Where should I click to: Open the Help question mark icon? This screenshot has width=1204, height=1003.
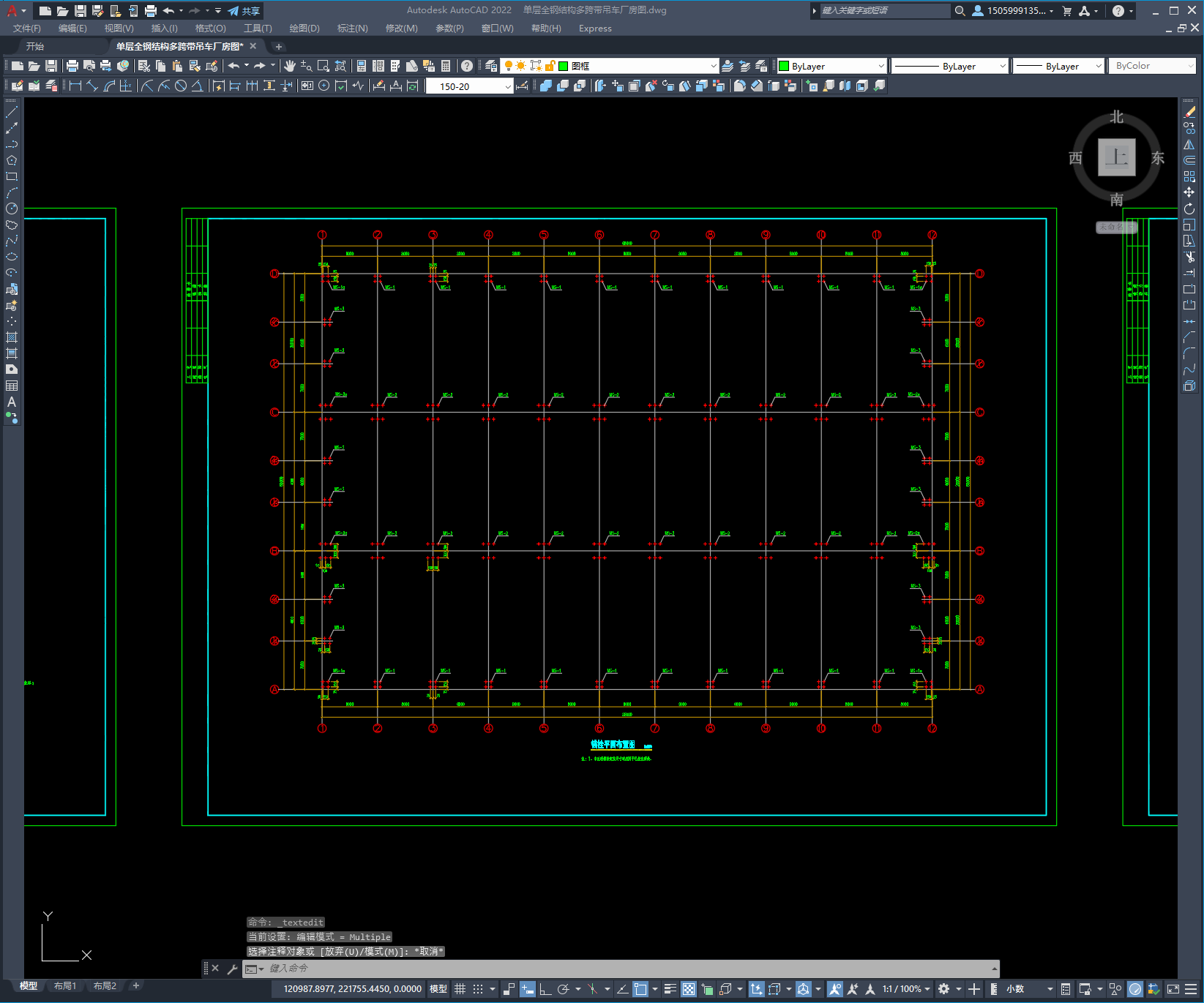[467, 66]
